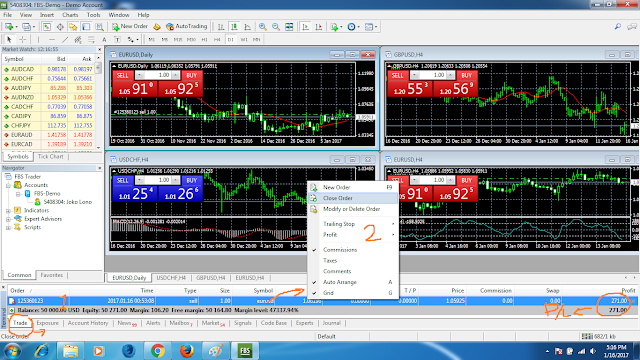Image resolution: width=640 pixels, height=360 pixels.
Task: Select the H4 timeframe button
Action: 217,40
